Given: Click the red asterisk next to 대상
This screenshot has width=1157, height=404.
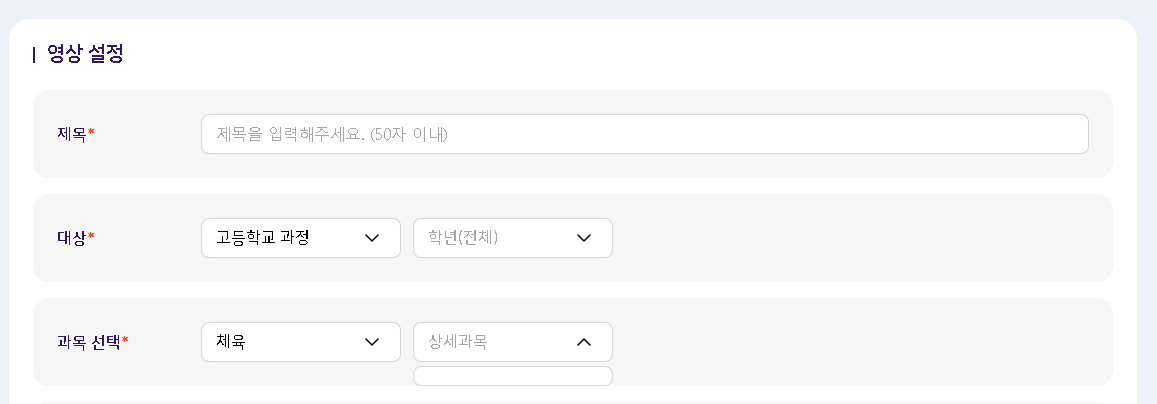Looking at the screenshot, I should click(91, 236).
